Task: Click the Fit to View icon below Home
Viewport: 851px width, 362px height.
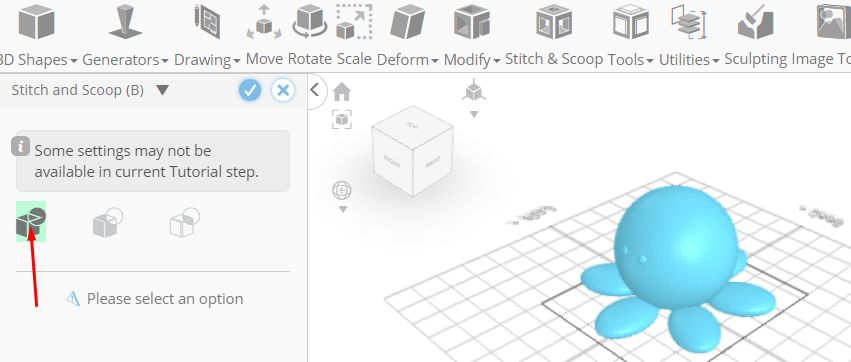Action: (x=341, y=119)
